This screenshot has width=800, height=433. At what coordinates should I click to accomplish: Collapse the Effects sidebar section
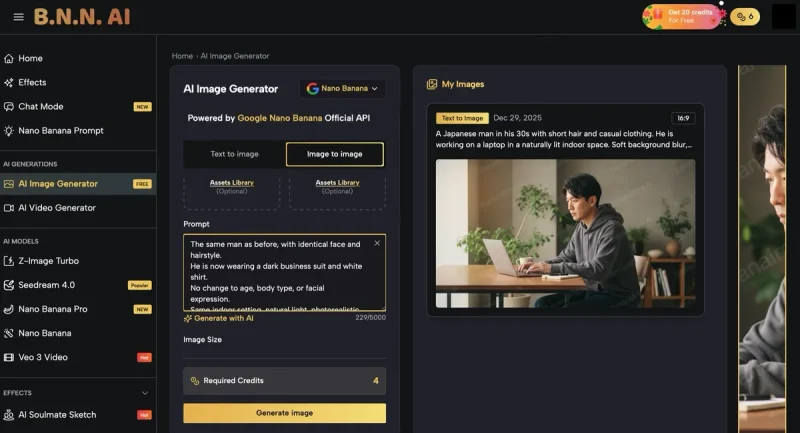[145, 393]
